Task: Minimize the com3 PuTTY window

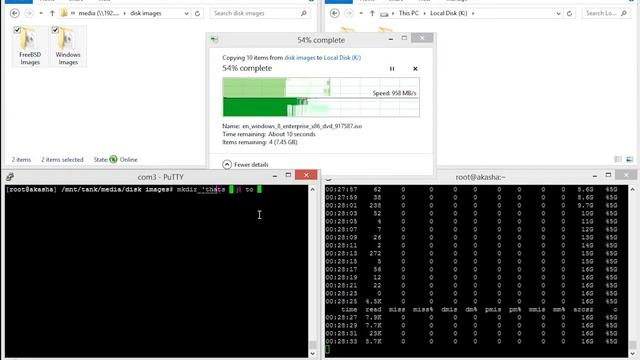Action: [275, 176]
